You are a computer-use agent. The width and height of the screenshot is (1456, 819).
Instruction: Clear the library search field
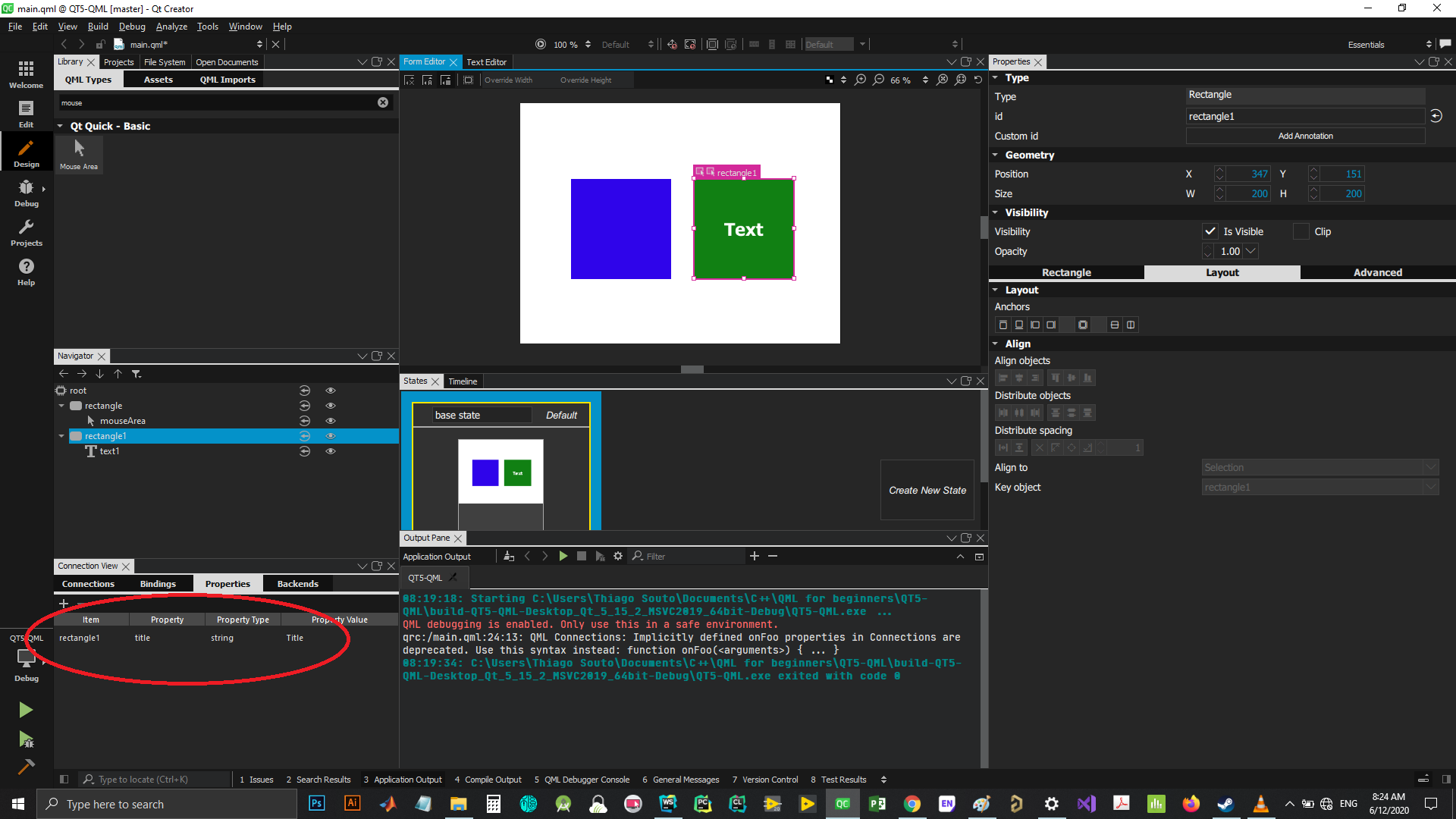[x=383, y=102]
